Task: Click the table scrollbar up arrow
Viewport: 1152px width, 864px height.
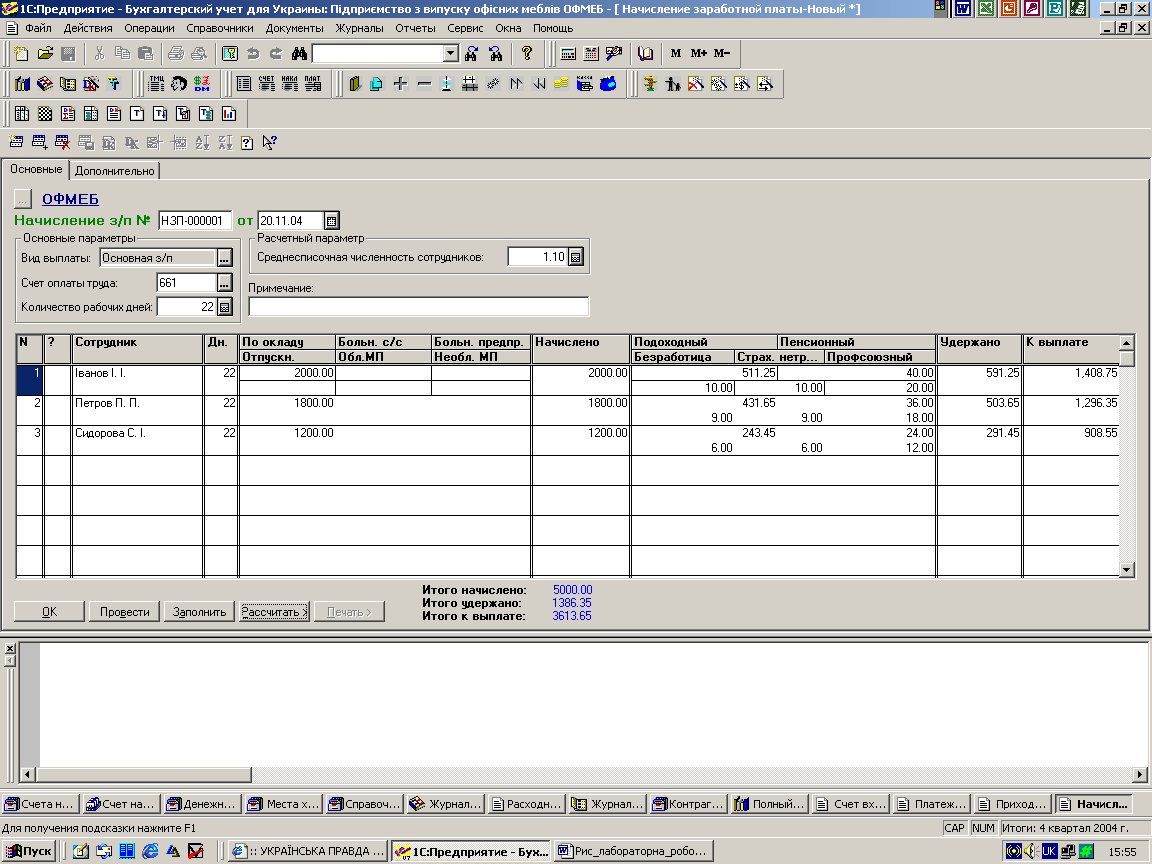Action: pyautogui.click(x=1127, y=342)
